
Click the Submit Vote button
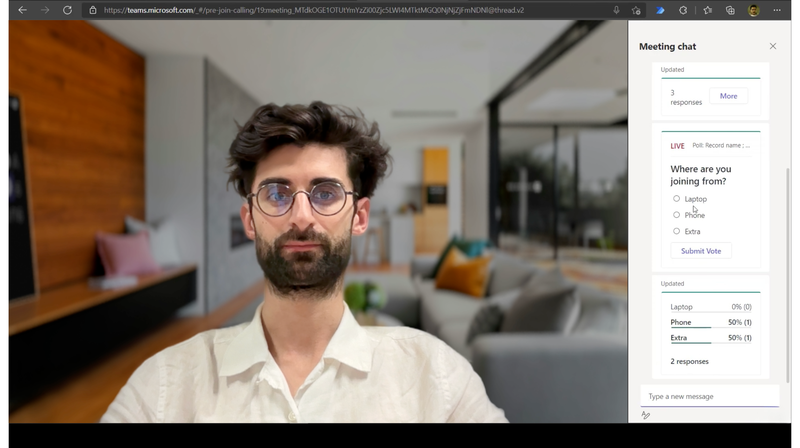701,251
